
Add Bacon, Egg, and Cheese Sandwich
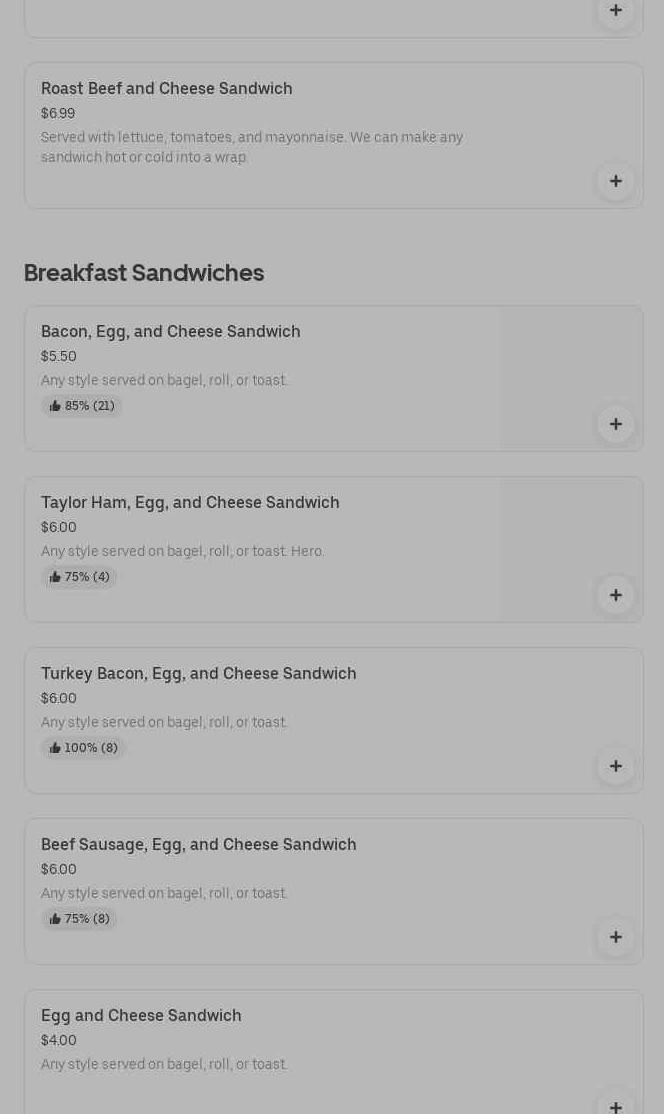[616, 424]
